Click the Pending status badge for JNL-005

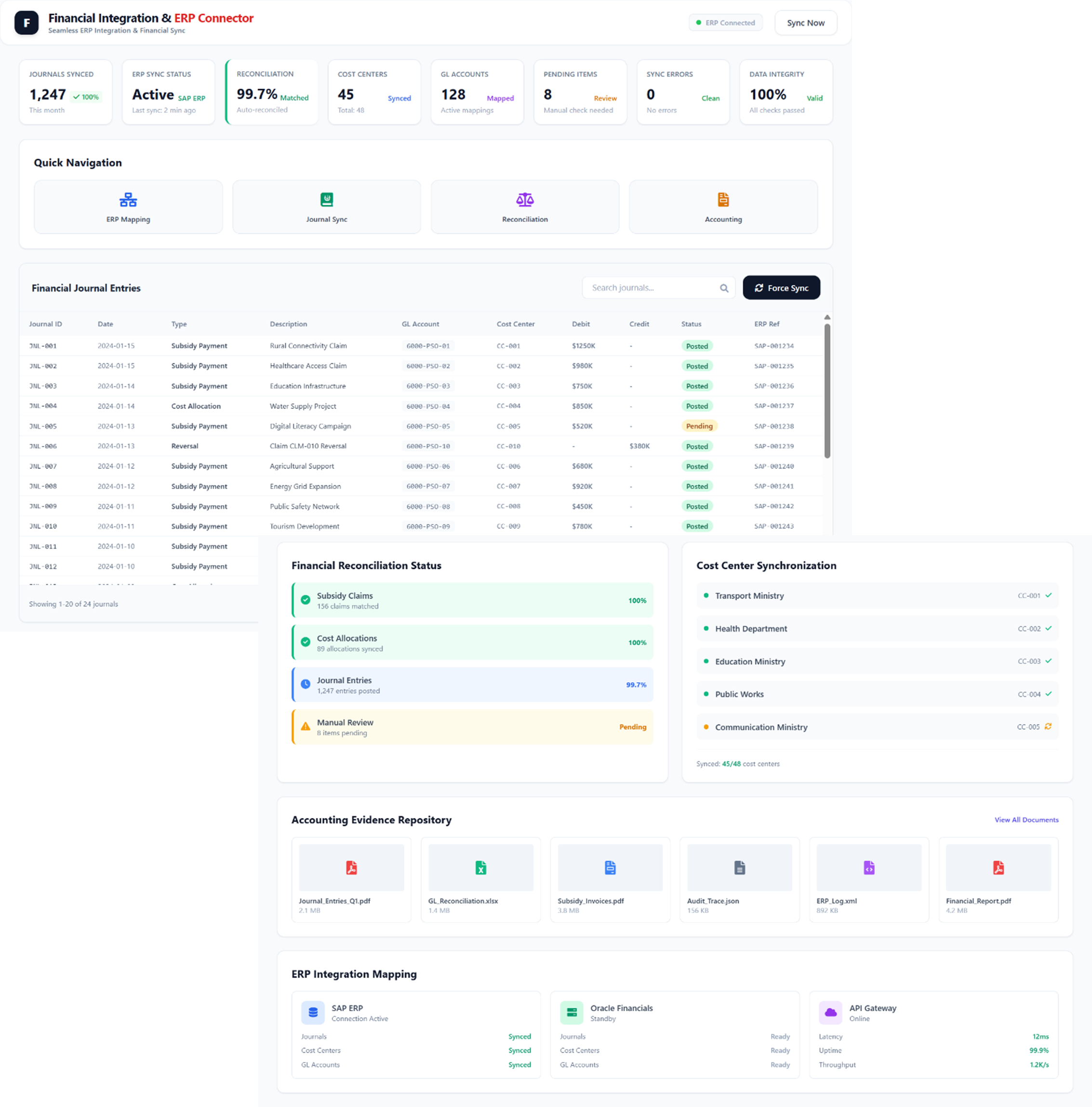pos(699,426)
